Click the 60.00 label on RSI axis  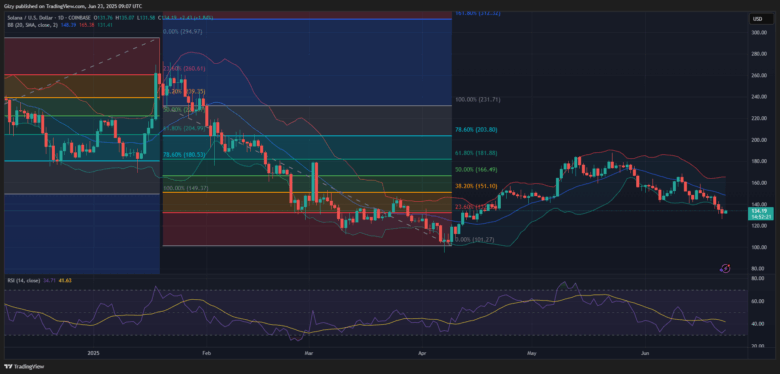click(x=757, y=301)
